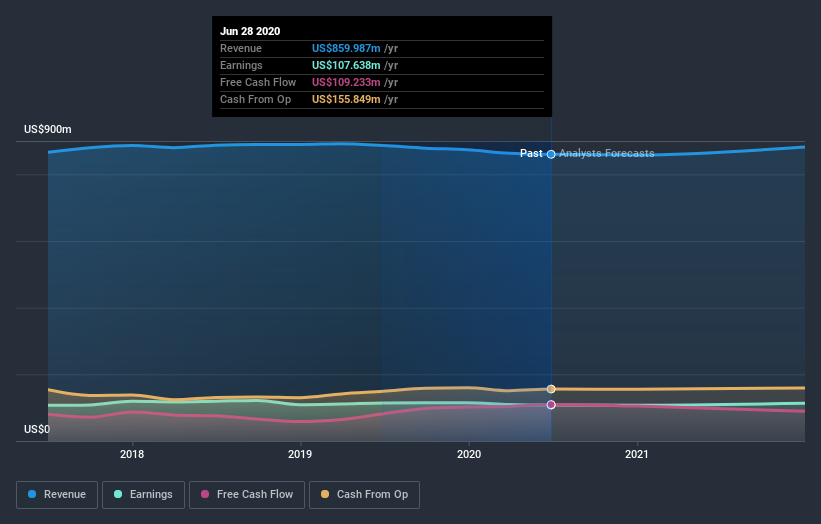Image resolution: width=821 pixels, height=524 pixels.
Task: Click the Revenue row label in tooltip
Action: [241, 48]
